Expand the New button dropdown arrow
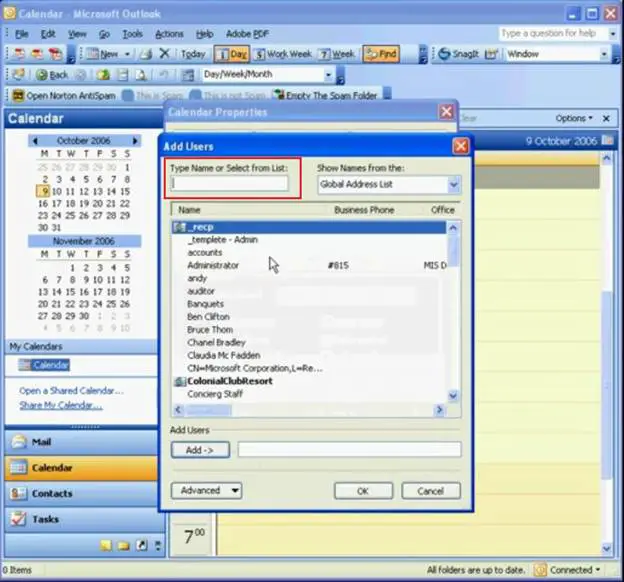 click(127, 54)
